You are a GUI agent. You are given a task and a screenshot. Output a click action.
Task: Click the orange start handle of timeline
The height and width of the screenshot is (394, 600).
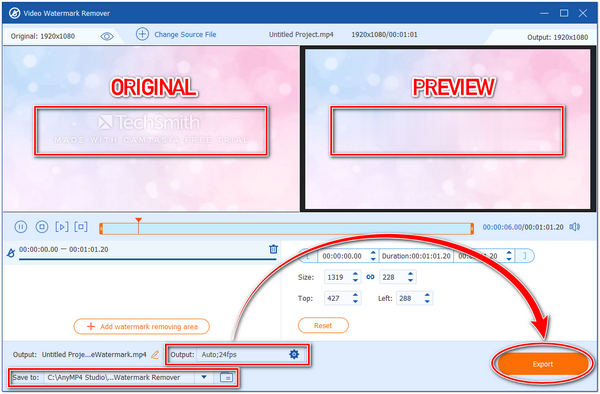coord(101,228)
